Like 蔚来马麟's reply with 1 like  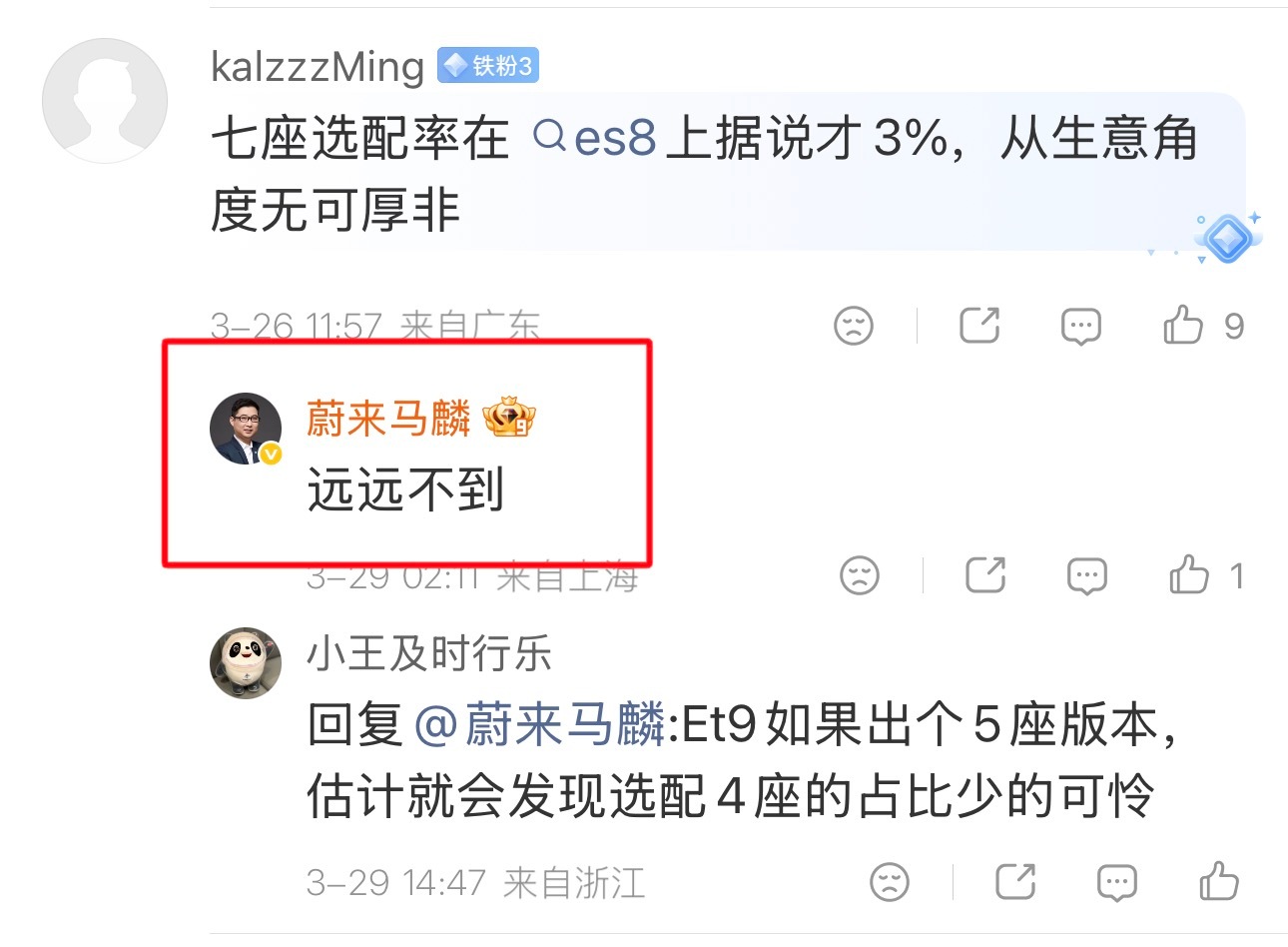pyautogui.click(x=1206, y=575)
